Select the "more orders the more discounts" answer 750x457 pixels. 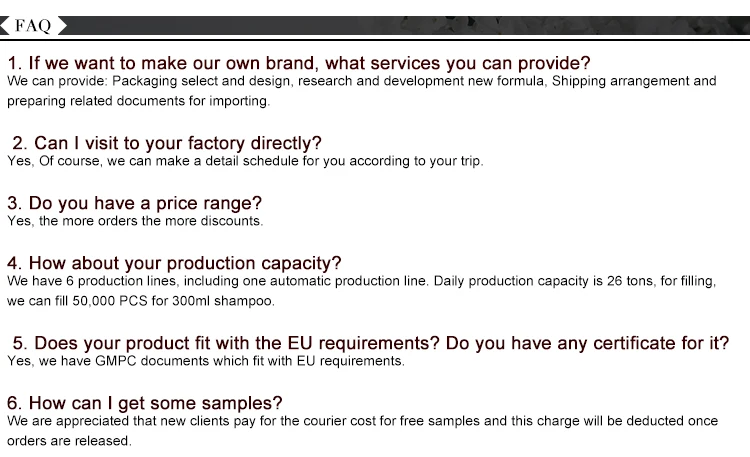(135, 221)
